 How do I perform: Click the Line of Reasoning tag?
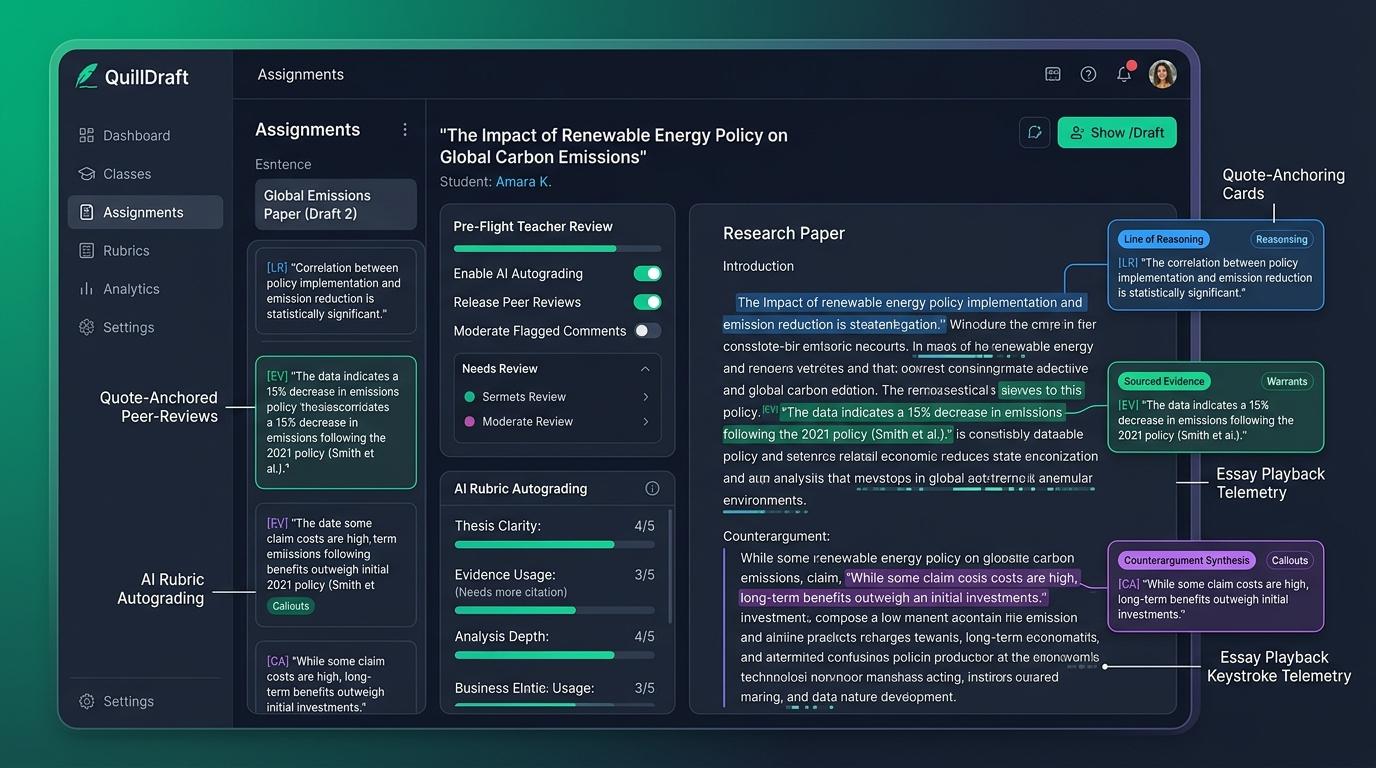[x=1163, y=239]
